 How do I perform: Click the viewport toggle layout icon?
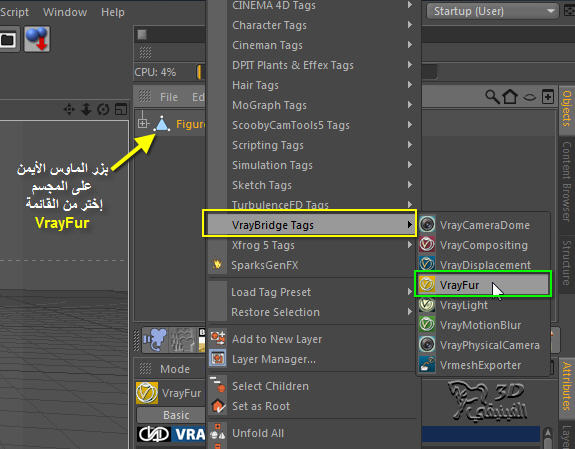[x=121, y=109]
